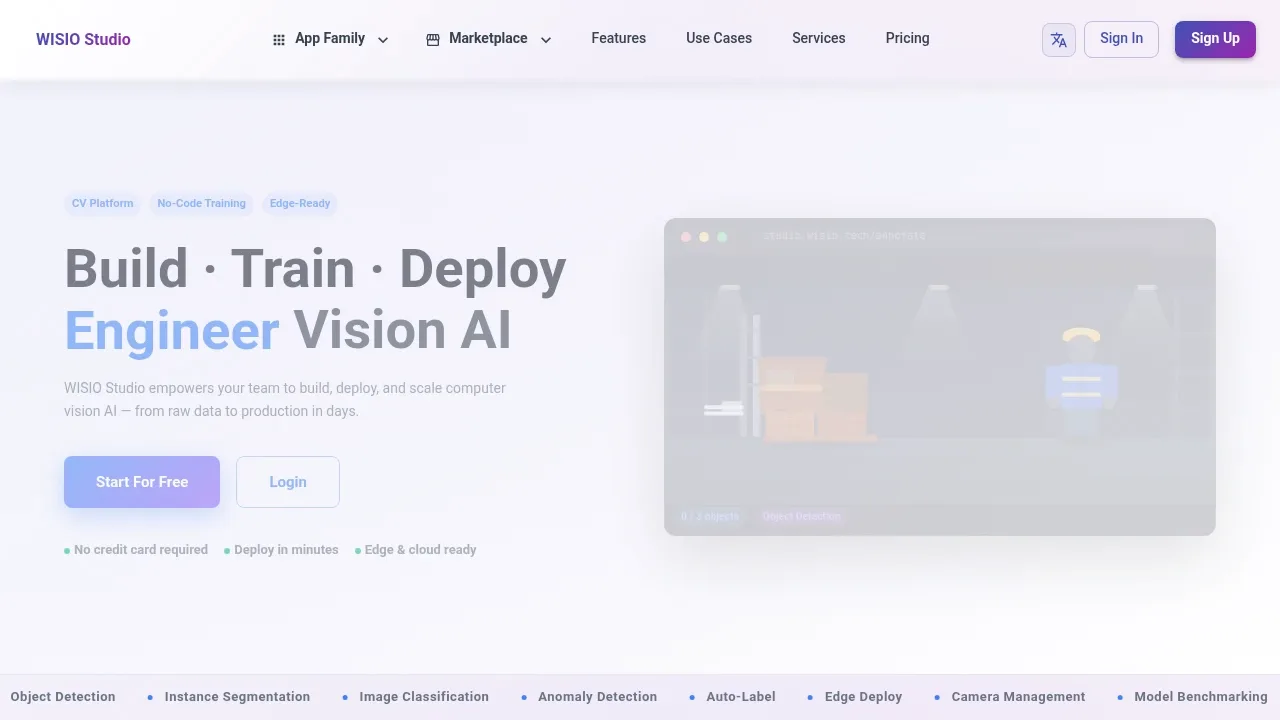Select Anomaly Detection in the ticker
1280x720 pixels.
(x=598, y=697)
